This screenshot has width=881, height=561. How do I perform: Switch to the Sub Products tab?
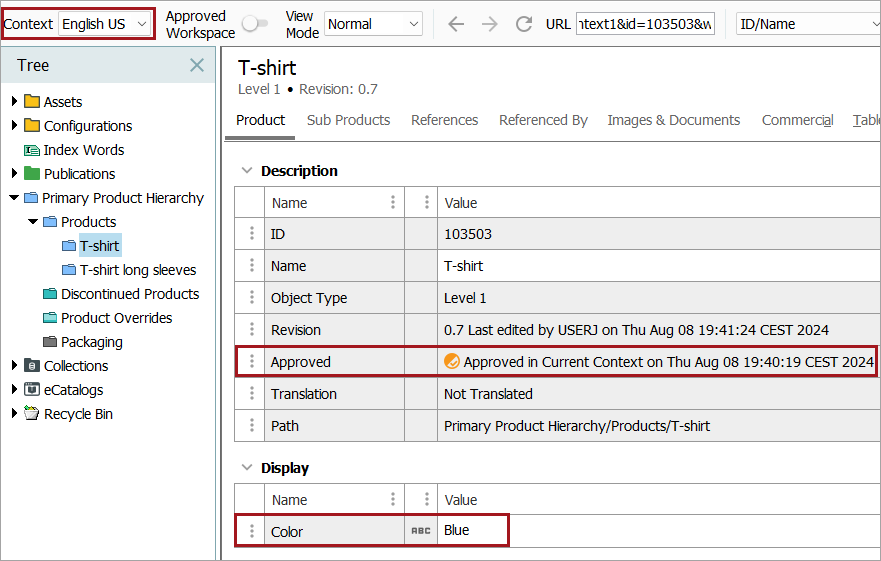click(348, 120)
